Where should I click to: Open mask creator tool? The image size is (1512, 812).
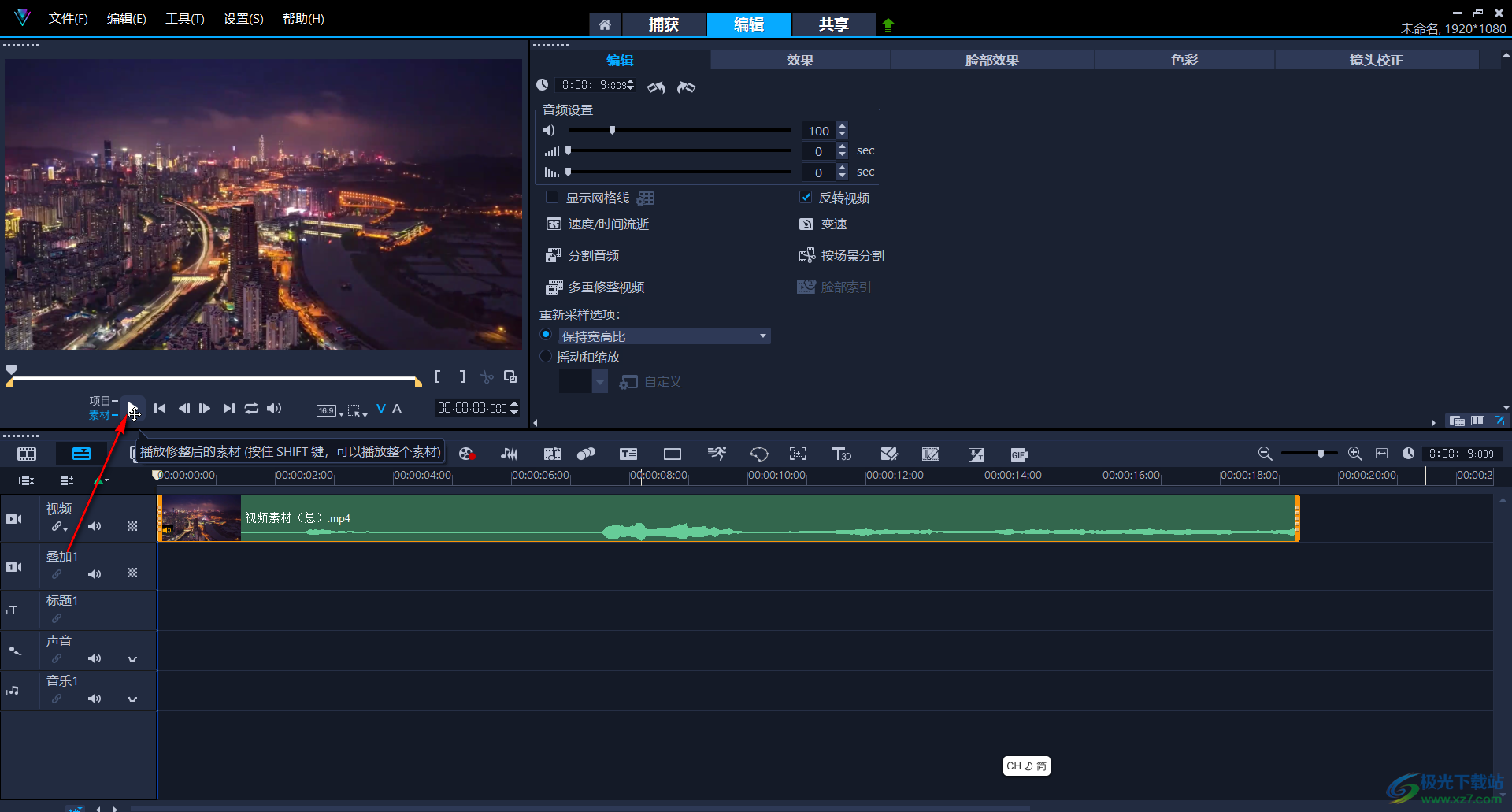[759, 454]
